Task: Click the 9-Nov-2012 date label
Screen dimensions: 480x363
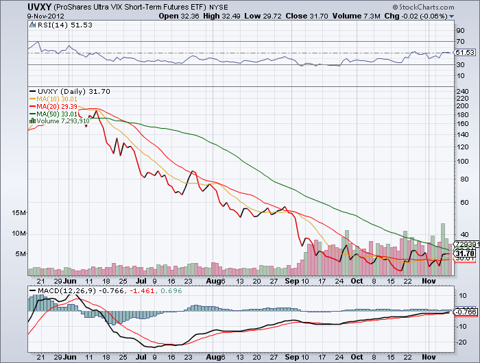Action: pos(46,16)
